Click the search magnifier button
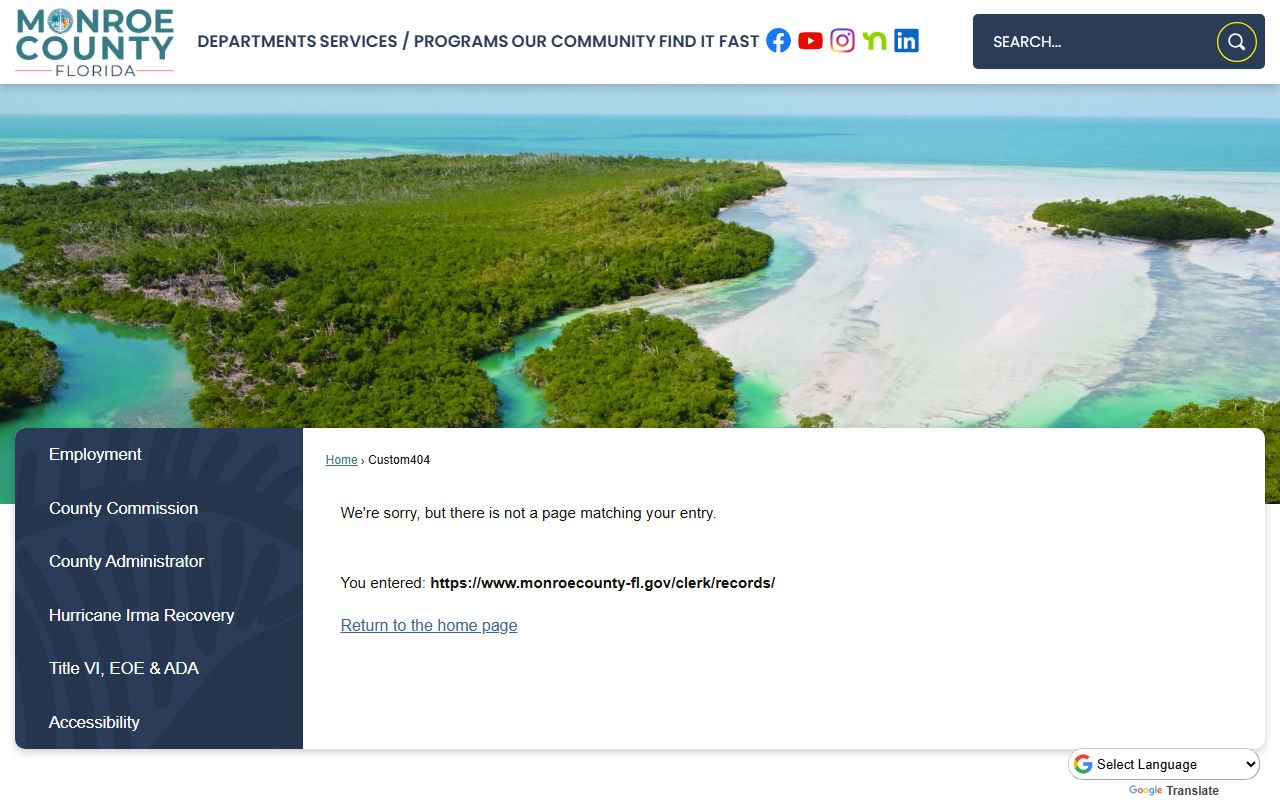The width and height of the screenshot is (1280, 800). point(1236,42)
